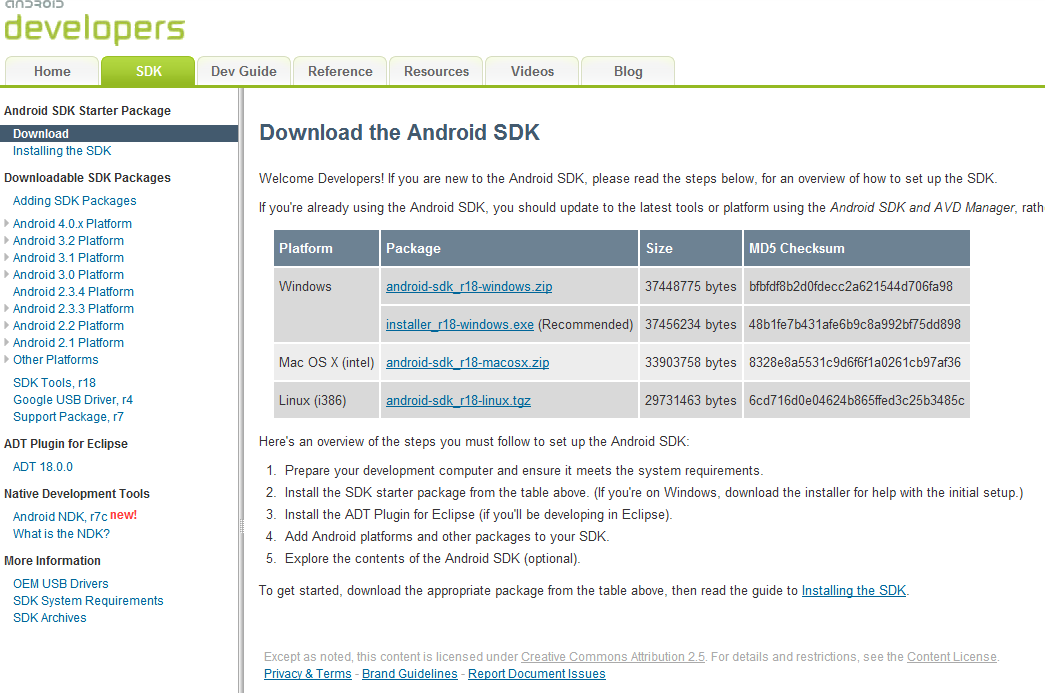This screenshot has width=1045, height=693.
Task: Go to the Videos tab
Action: pos(532,71)
